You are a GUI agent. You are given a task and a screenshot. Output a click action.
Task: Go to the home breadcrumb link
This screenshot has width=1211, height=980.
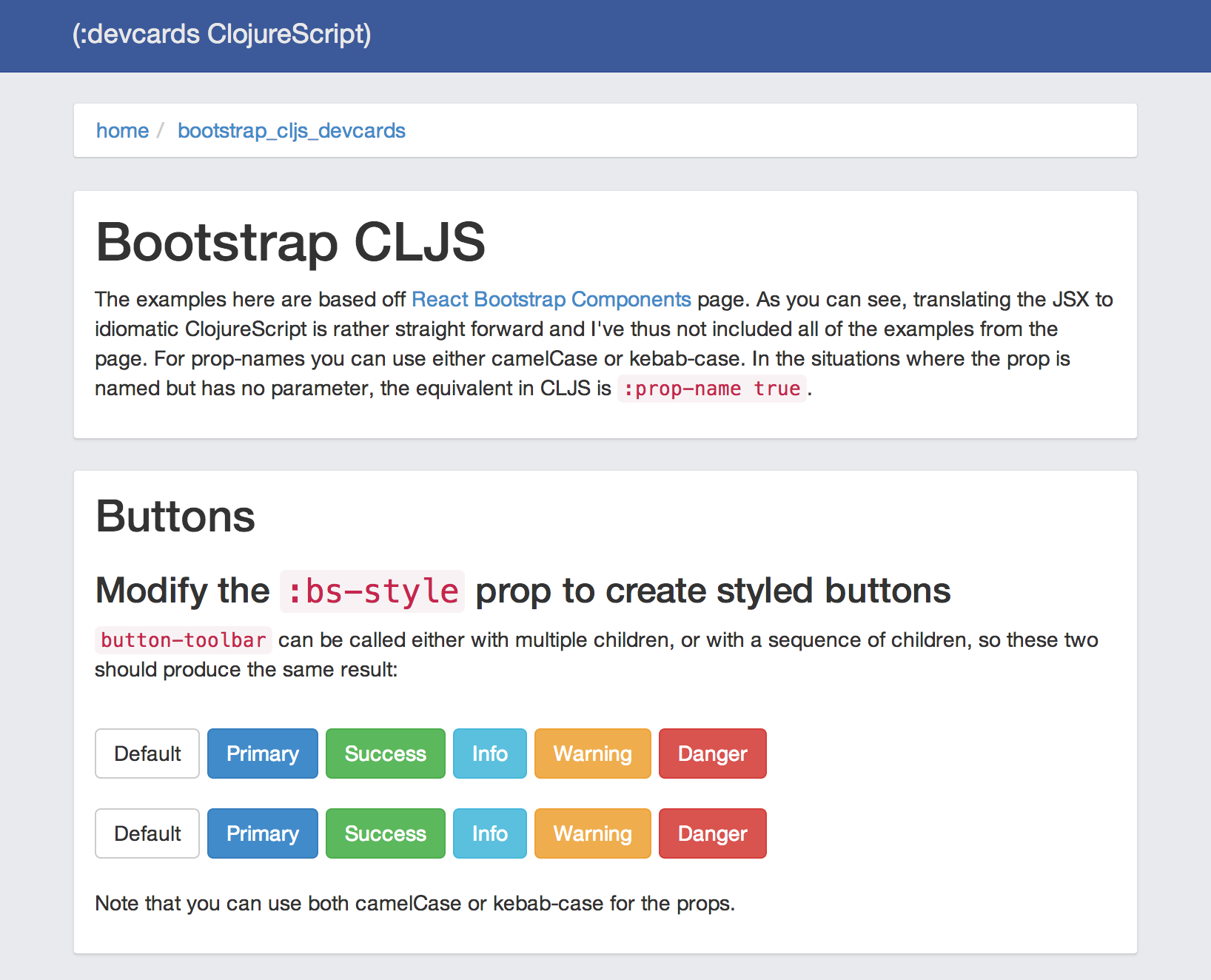coord(122,130)
